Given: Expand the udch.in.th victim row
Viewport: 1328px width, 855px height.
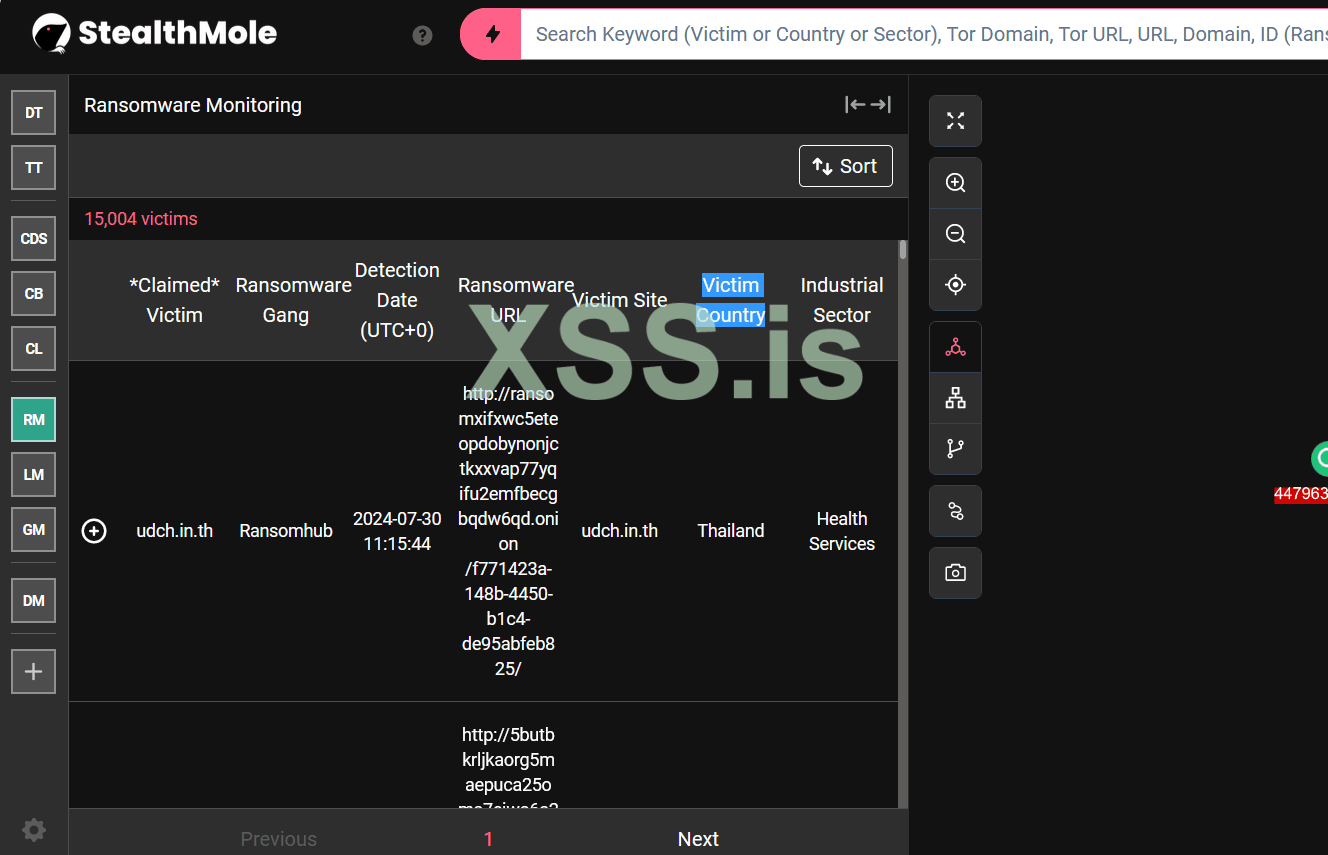Looking at the screenshot, I should pos(94,531).
